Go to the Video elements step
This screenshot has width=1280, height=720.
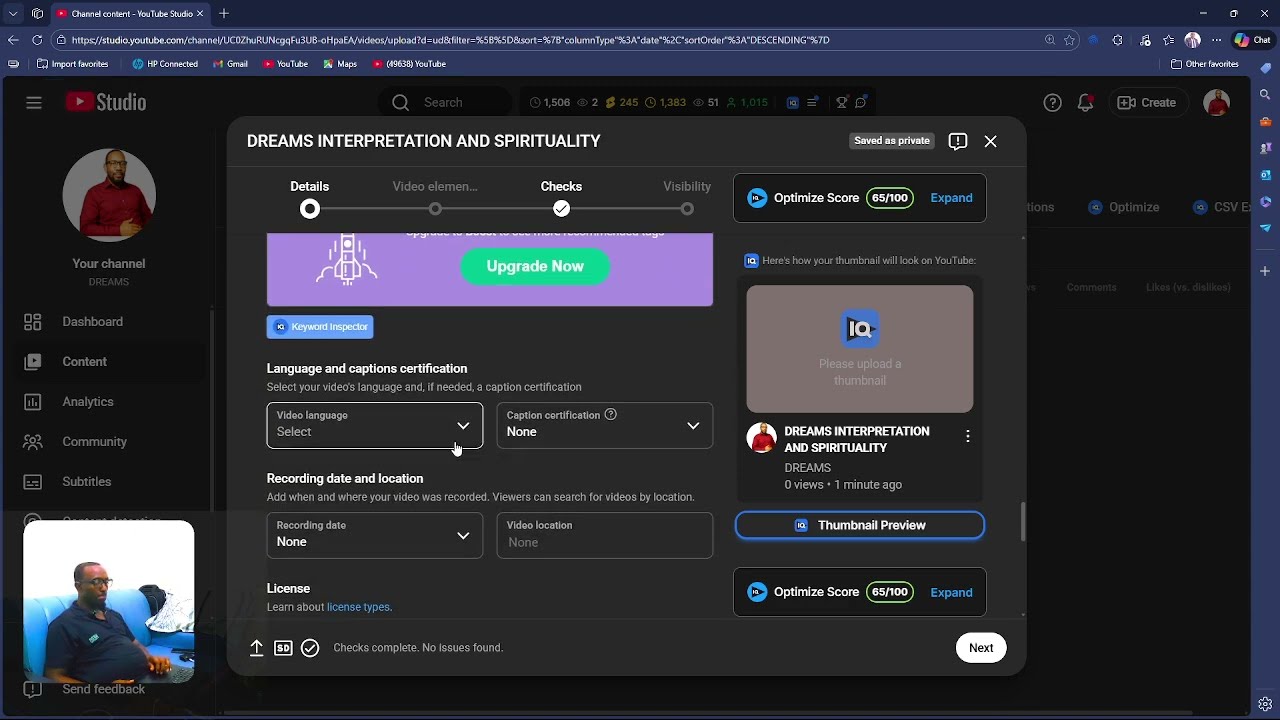[435, 198]
